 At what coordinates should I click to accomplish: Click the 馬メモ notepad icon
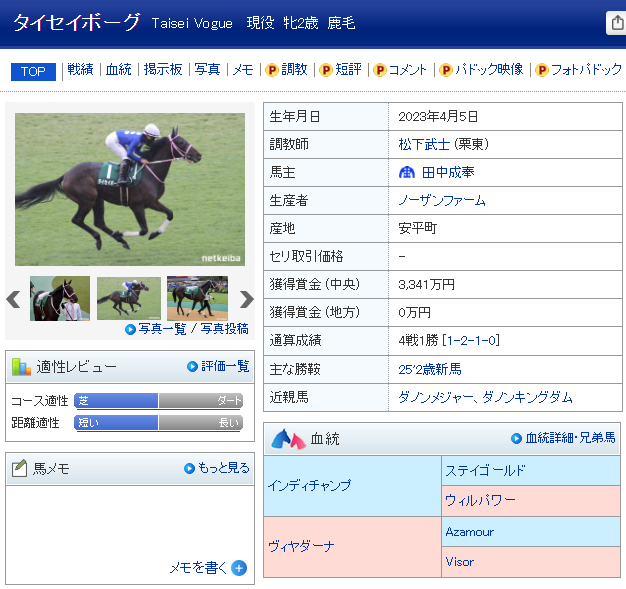click(18, 468)
